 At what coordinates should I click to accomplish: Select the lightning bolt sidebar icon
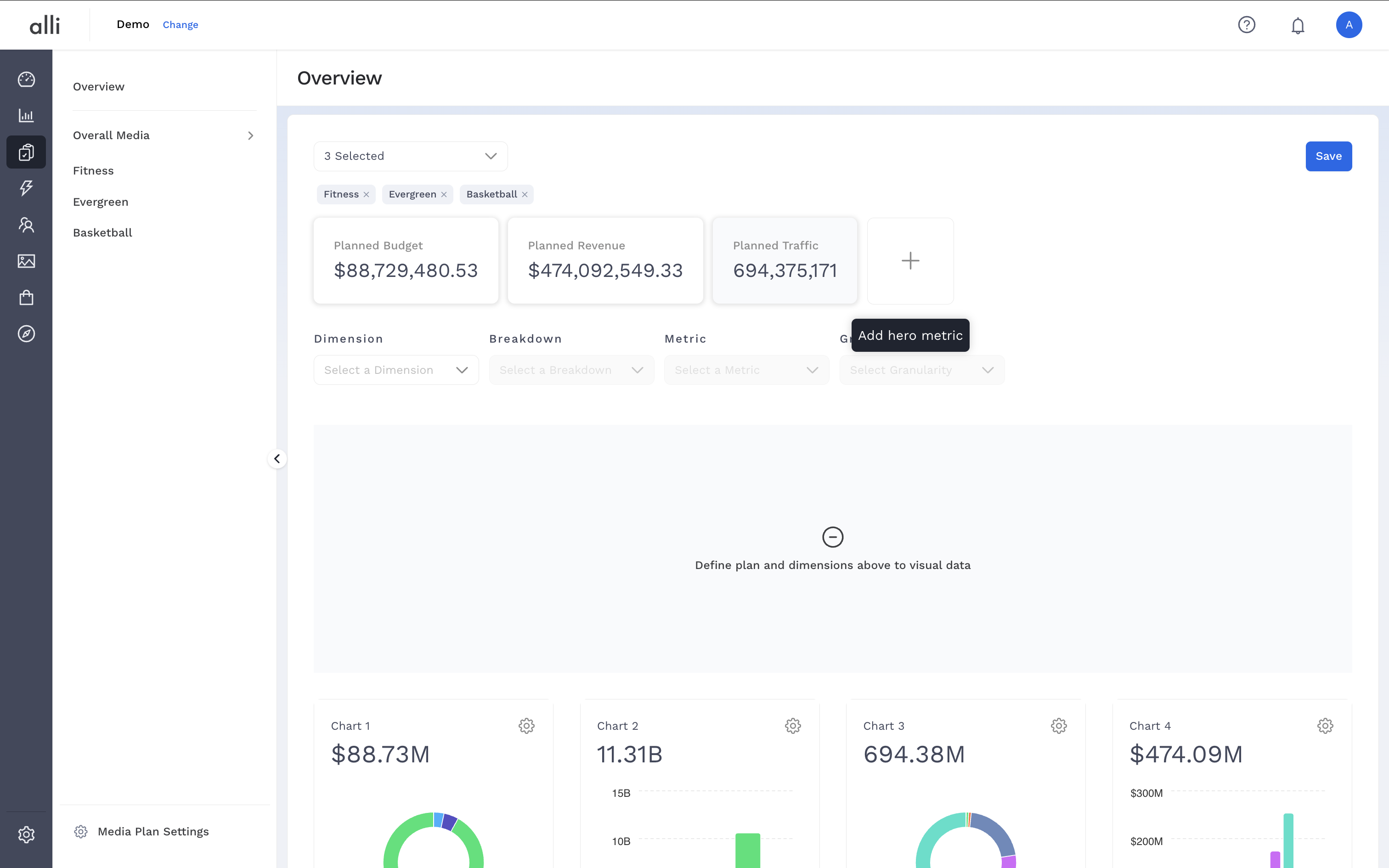(x=26, y=188)
